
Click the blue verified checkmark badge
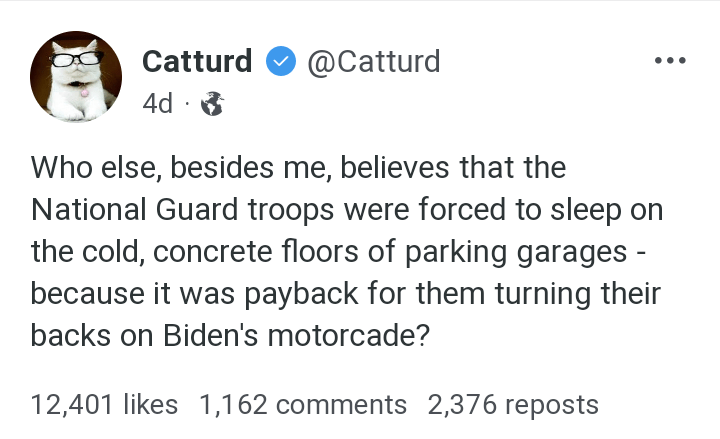point(279,62)
